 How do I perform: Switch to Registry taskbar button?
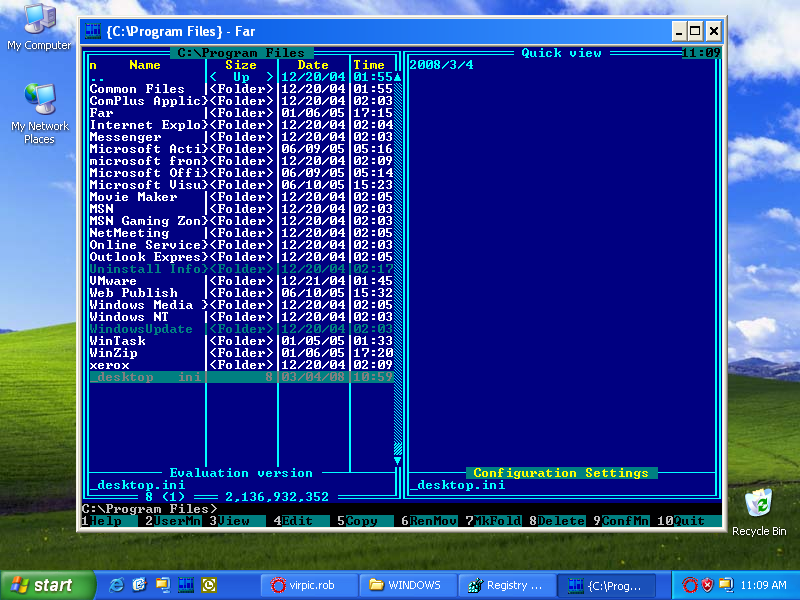tap(506, 585)
